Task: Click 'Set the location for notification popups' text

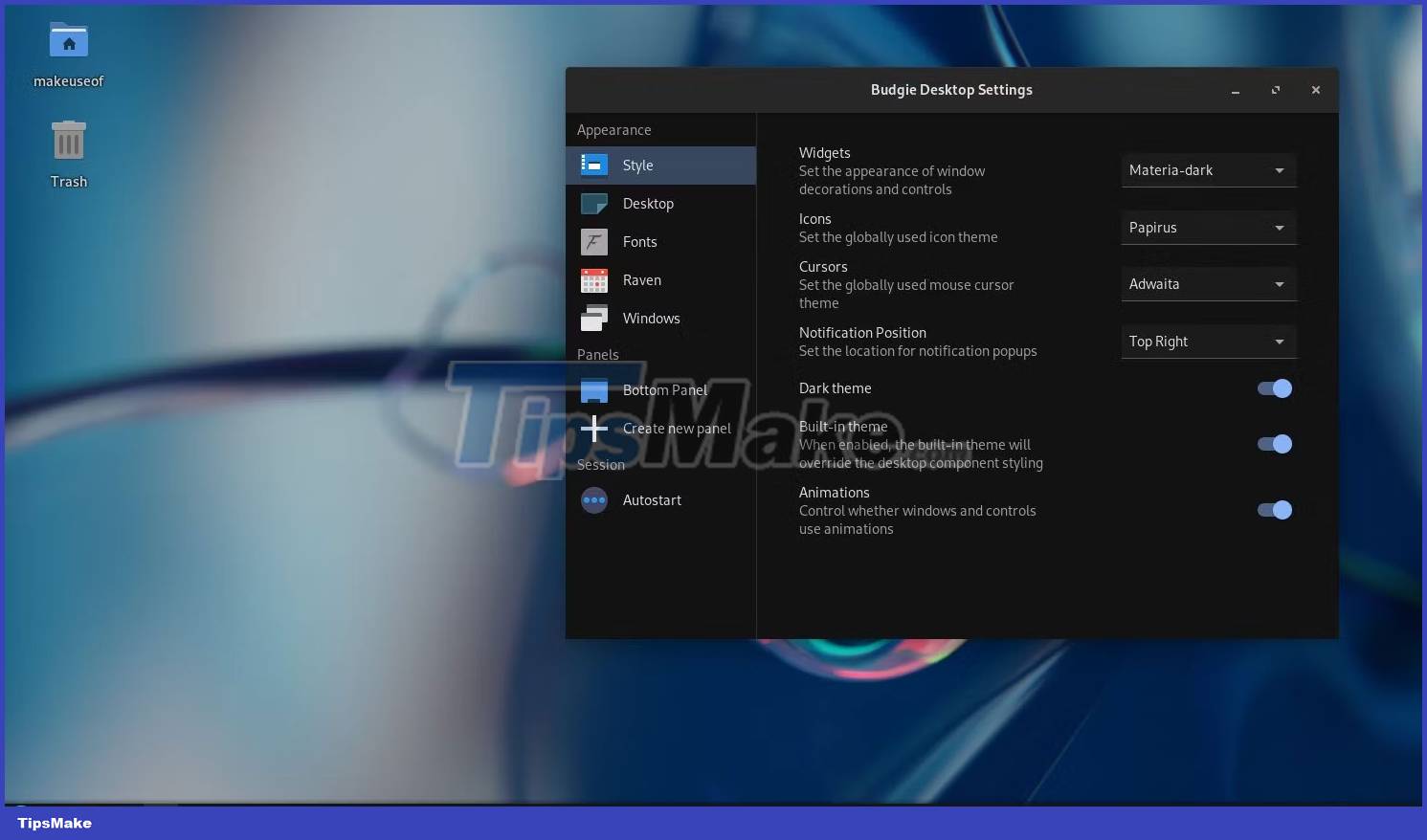Action: coord(918,351)
